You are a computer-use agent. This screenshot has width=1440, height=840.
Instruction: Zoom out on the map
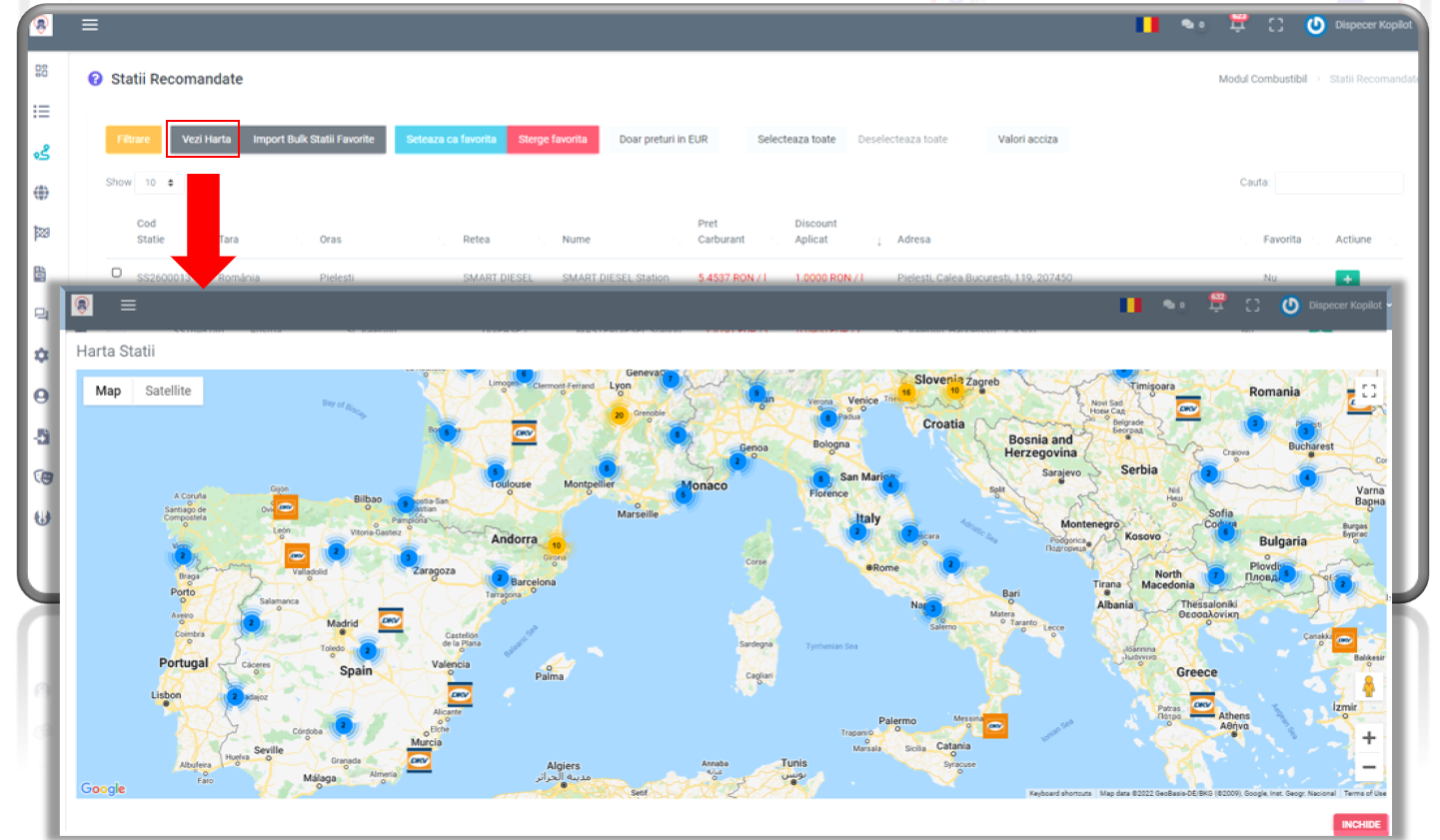1368,767
